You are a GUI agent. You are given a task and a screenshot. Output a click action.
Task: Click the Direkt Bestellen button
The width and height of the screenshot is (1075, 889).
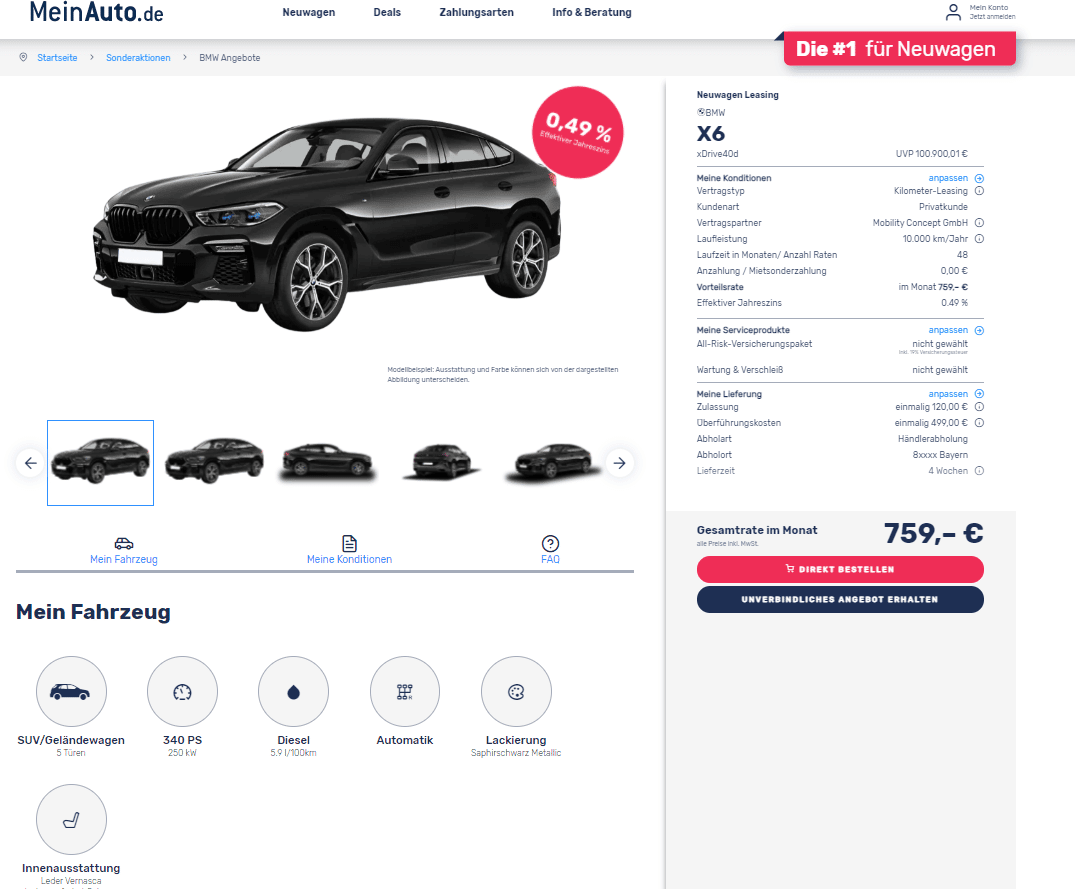(840, 569)
